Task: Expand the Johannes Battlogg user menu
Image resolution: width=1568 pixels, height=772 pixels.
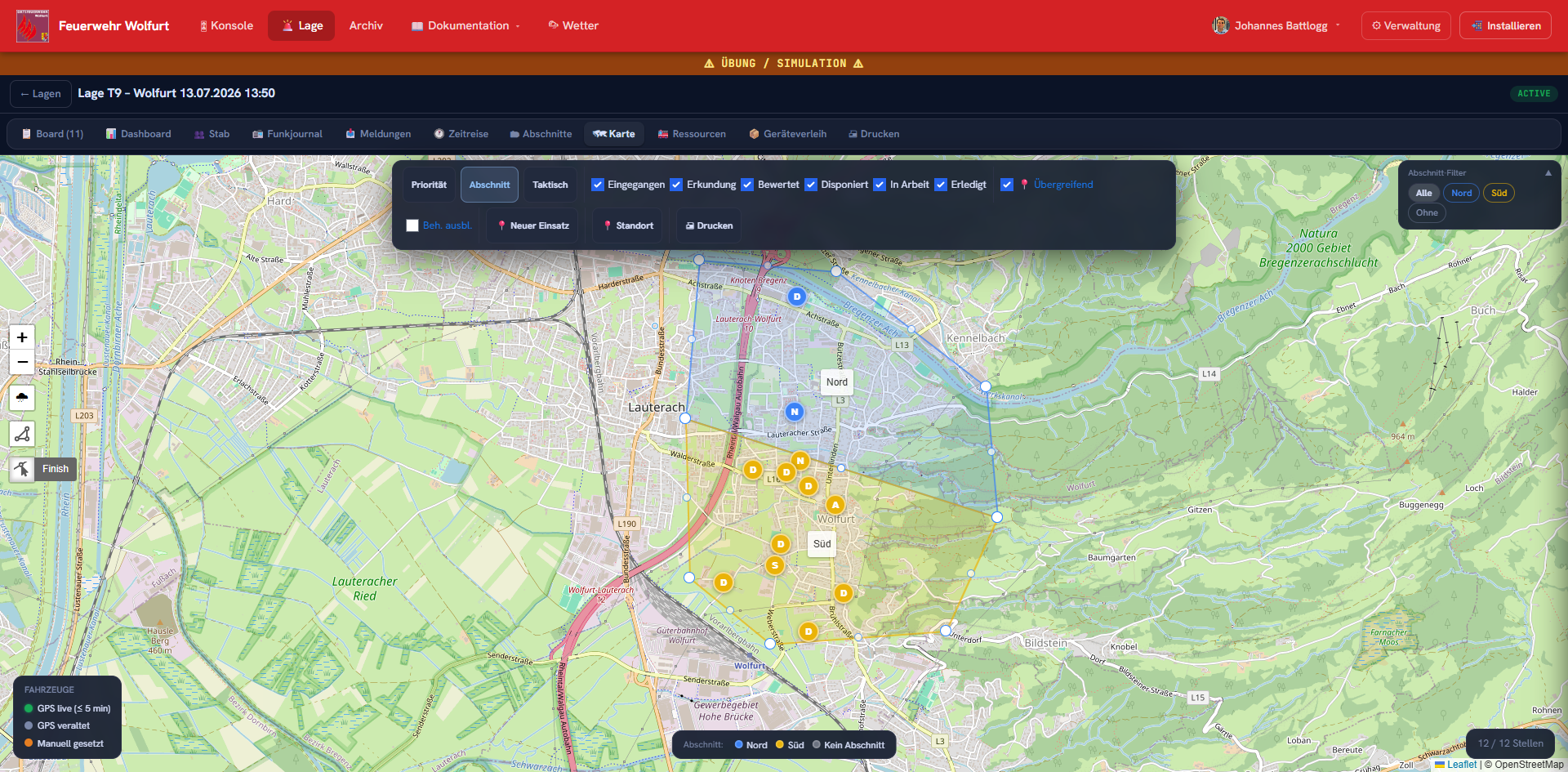Action: (1276, 26)
